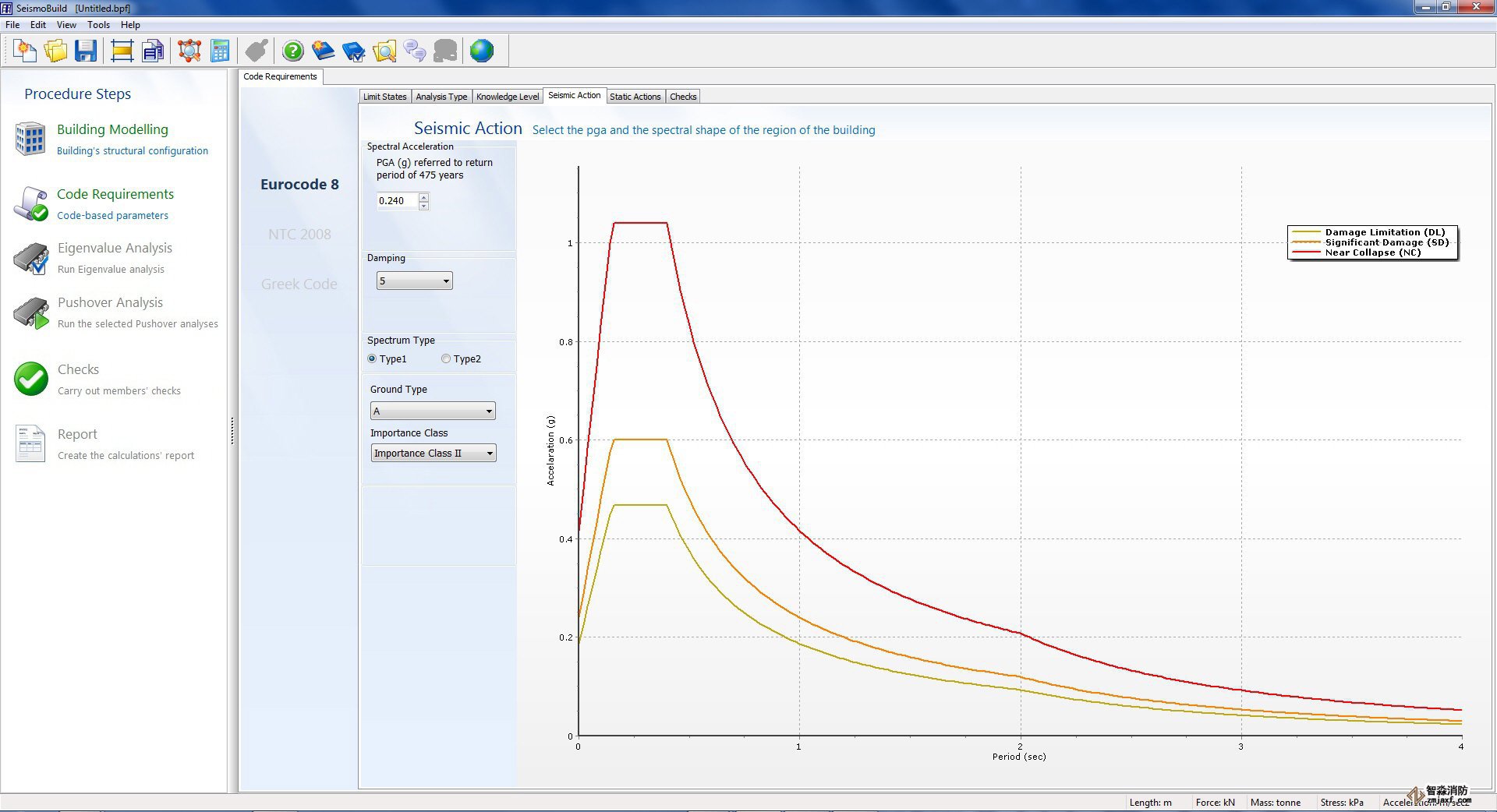Click the Save floppy disk icon
1497x812 pixels.
(86, 51)
